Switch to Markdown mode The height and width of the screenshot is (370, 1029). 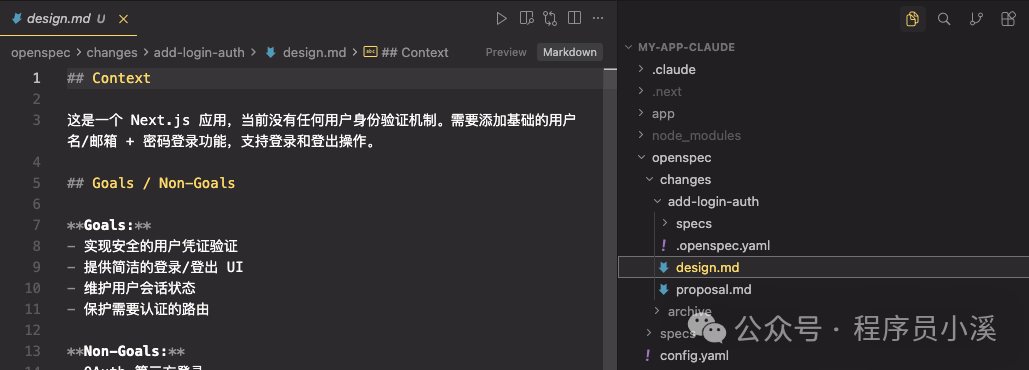(570, 52)
